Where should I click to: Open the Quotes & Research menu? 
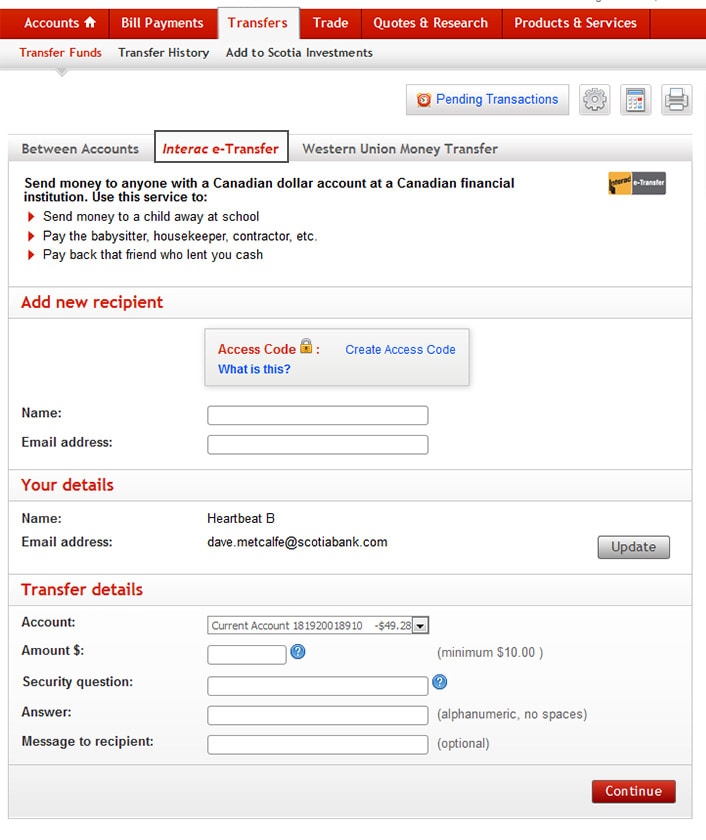430,23
